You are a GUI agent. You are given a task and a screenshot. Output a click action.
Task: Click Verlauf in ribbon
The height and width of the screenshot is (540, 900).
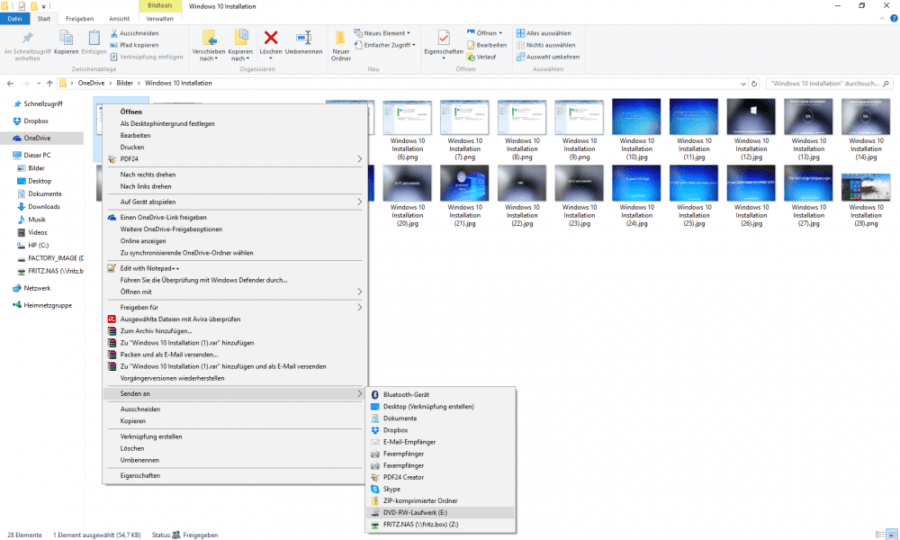pyautogui.click(x=481, y=57)
